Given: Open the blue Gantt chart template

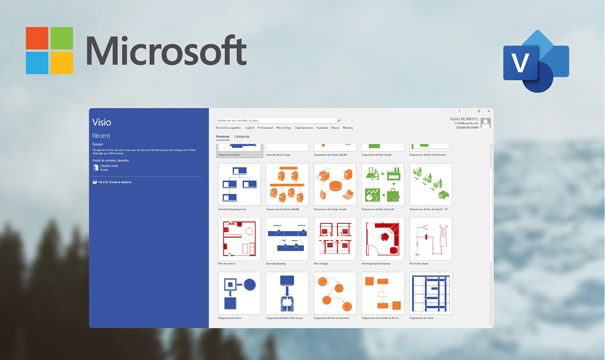Looking at the screenshot, I should tap(431, 293).
